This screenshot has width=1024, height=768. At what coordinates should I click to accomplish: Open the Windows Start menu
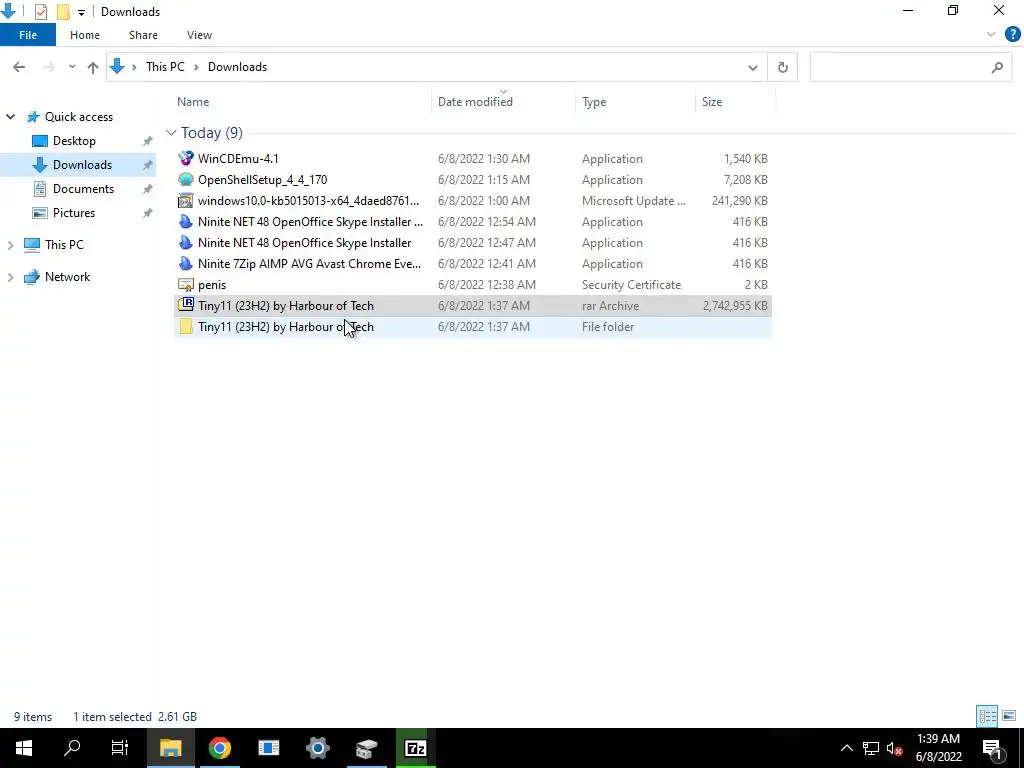tap(24, 748)
